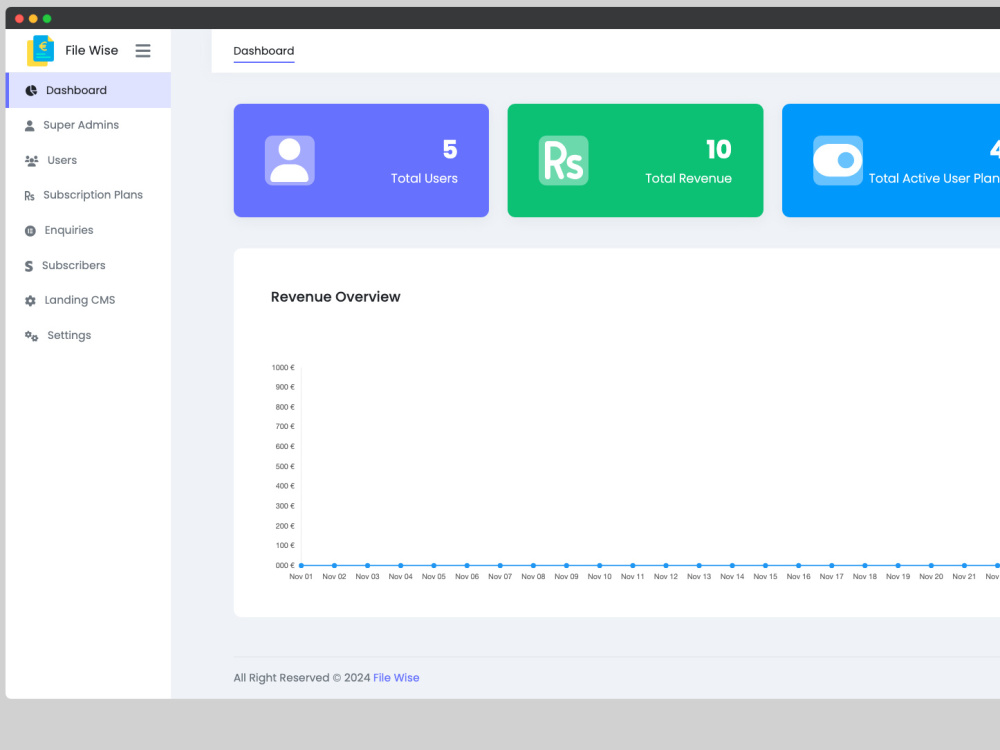
Task: Click the Nov 01 chart data point
Action: pyautogui.click(x=301, y=565)
